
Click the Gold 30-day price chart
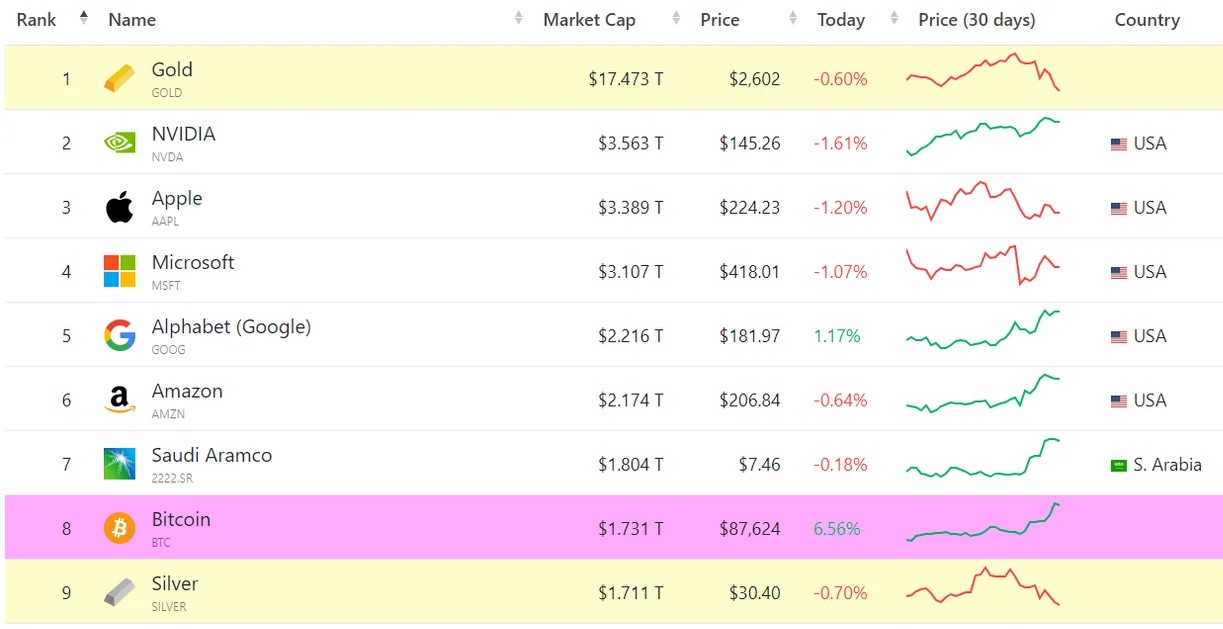[x=982, y=72]
